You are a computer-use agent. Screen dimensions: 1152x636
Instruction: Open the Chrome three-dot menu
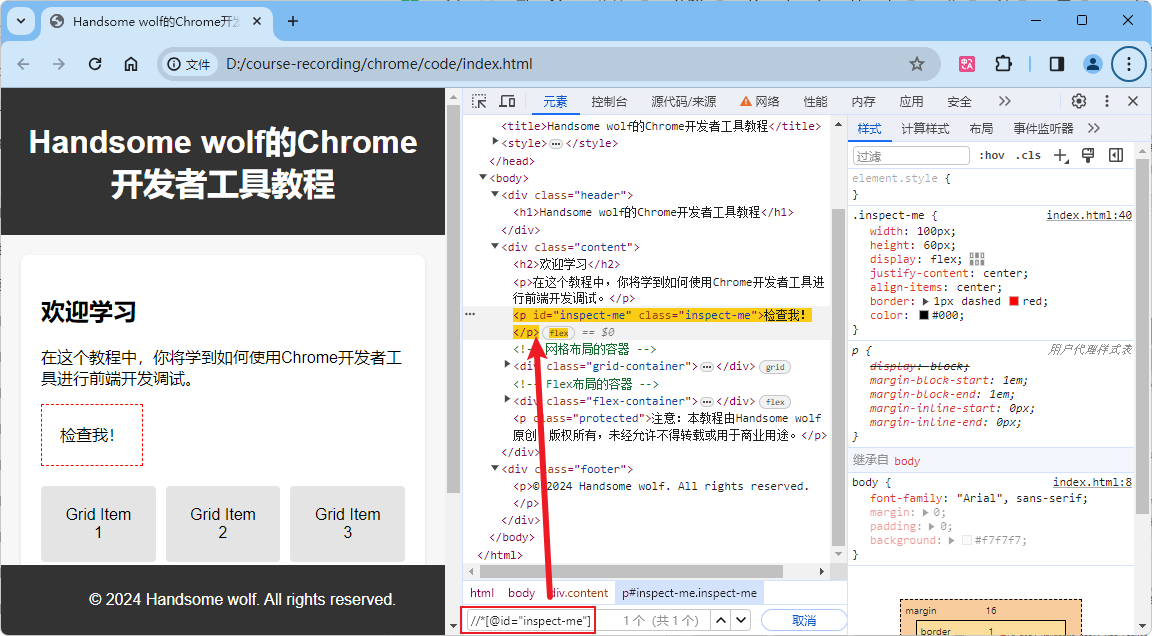(1128, 64)
